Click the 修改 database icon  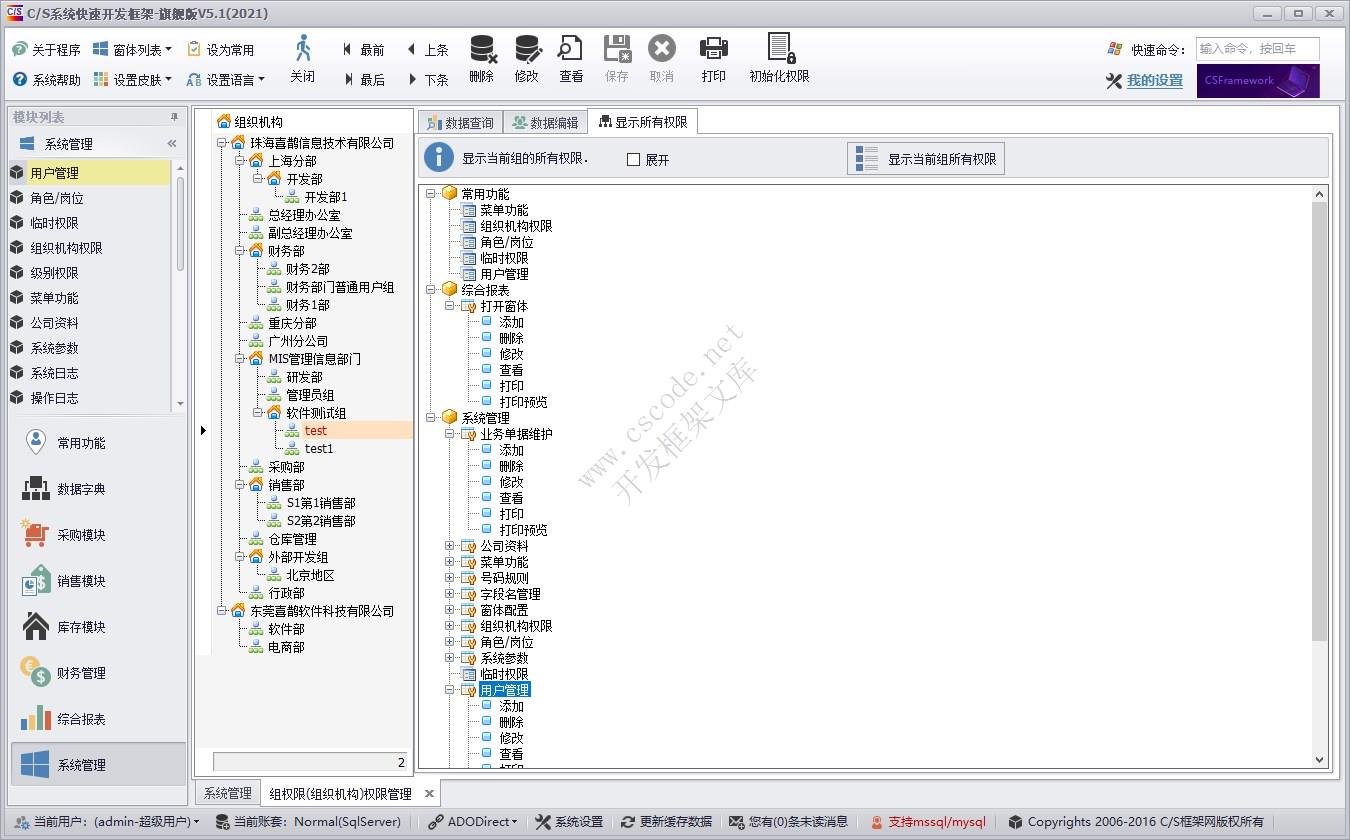(527, 58)
